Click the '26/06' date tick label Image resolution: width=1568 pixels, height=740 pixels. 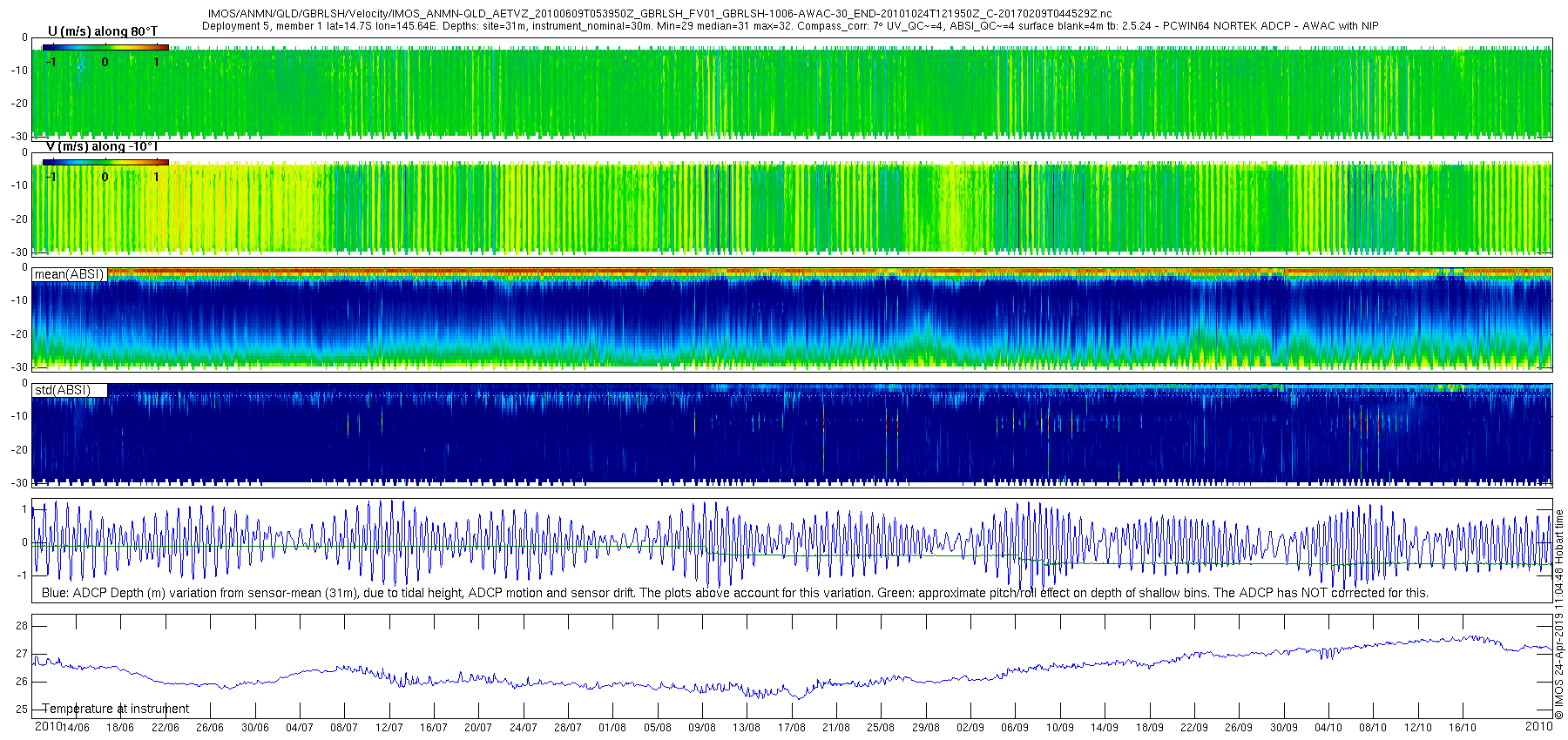click(x=210, y=728)
